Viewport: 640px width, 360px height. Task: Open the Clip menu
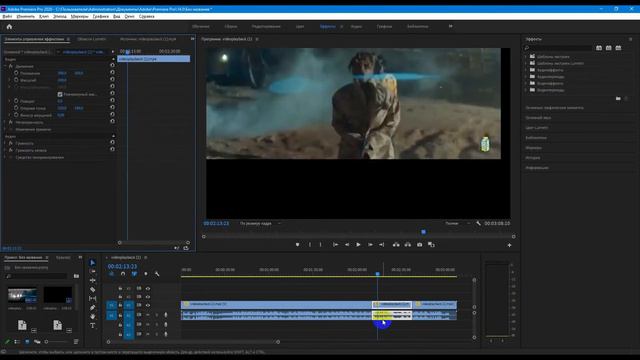[44, 16]
